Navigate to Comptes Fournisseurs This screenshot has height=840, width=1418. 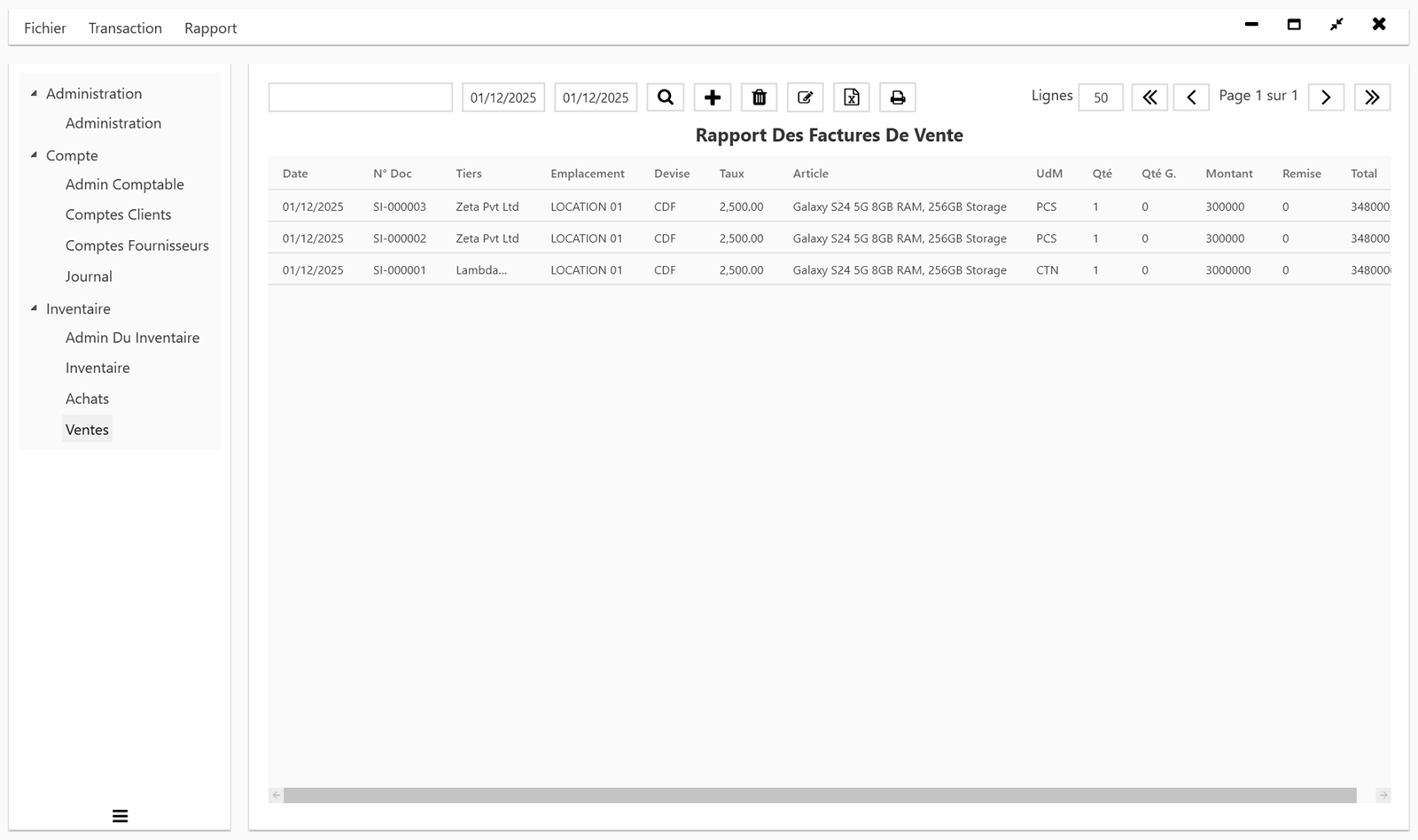click(136, 245)
